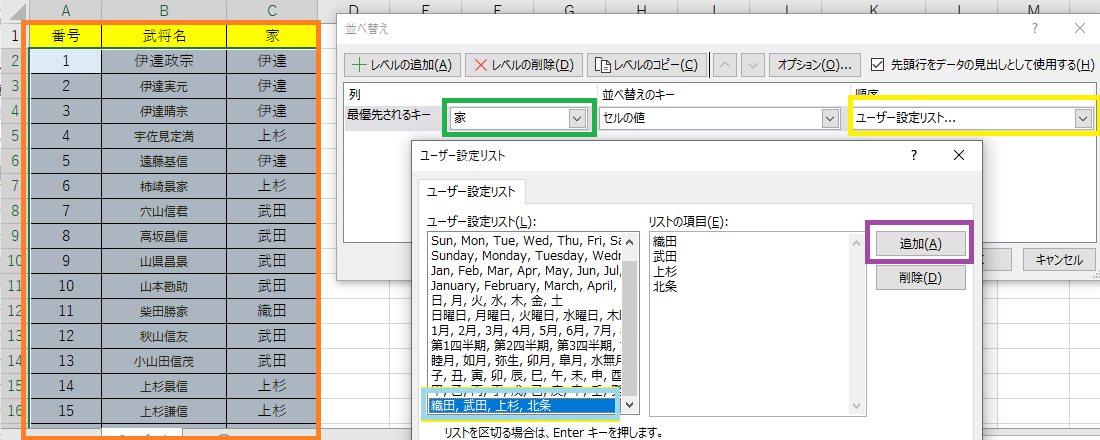Click the キャンセル button in the sort dialog
The width and height of the screenshot is (1100, 440).
pos(1059,259)
